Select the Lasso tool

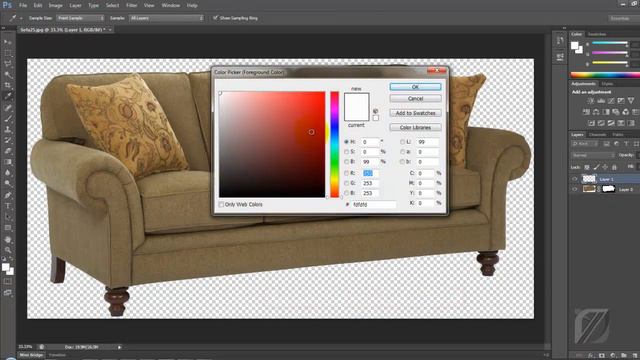pos(8,64)
